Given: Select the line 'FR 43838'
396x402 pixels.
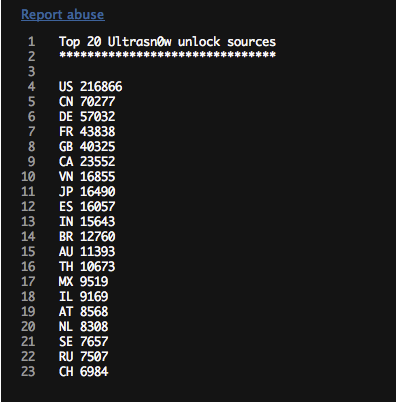Looking at the screenshot, I should (x=87, y=132).
